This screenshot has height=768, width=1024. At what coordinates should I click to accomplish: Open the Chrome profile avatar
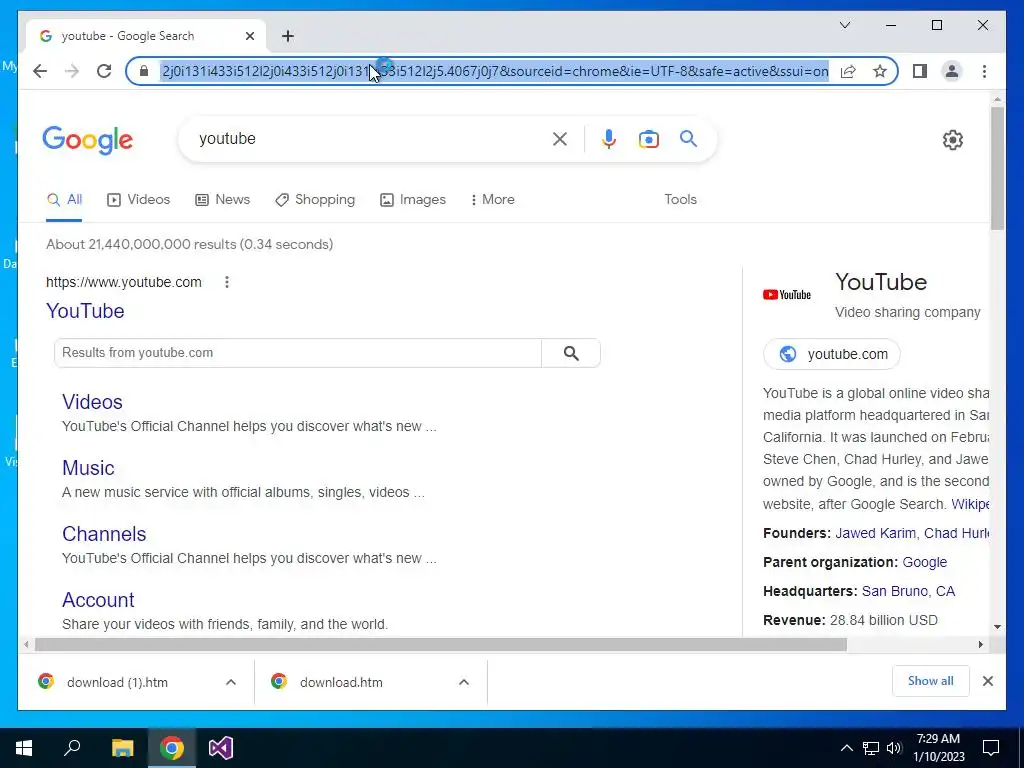952,71
